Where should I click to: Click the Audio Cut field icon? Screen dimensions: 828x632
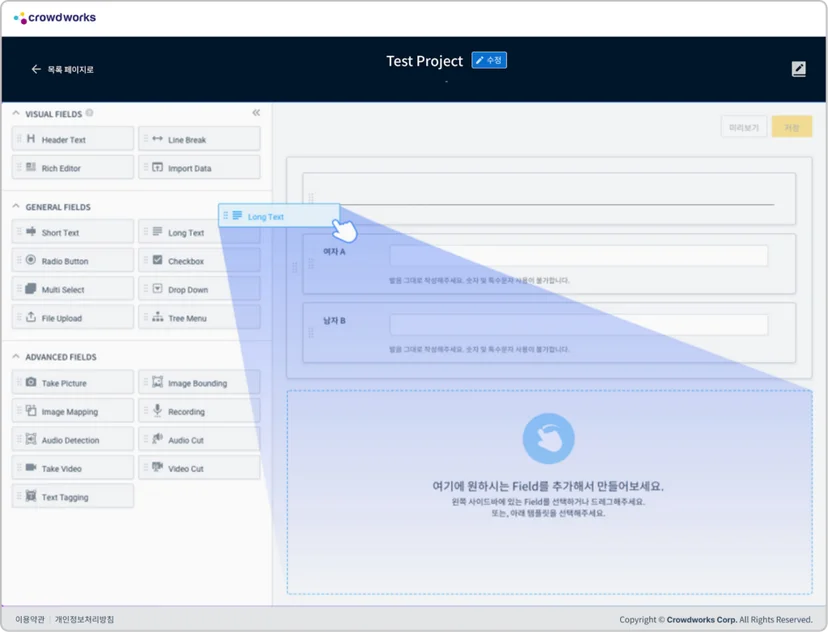[157, 439]
